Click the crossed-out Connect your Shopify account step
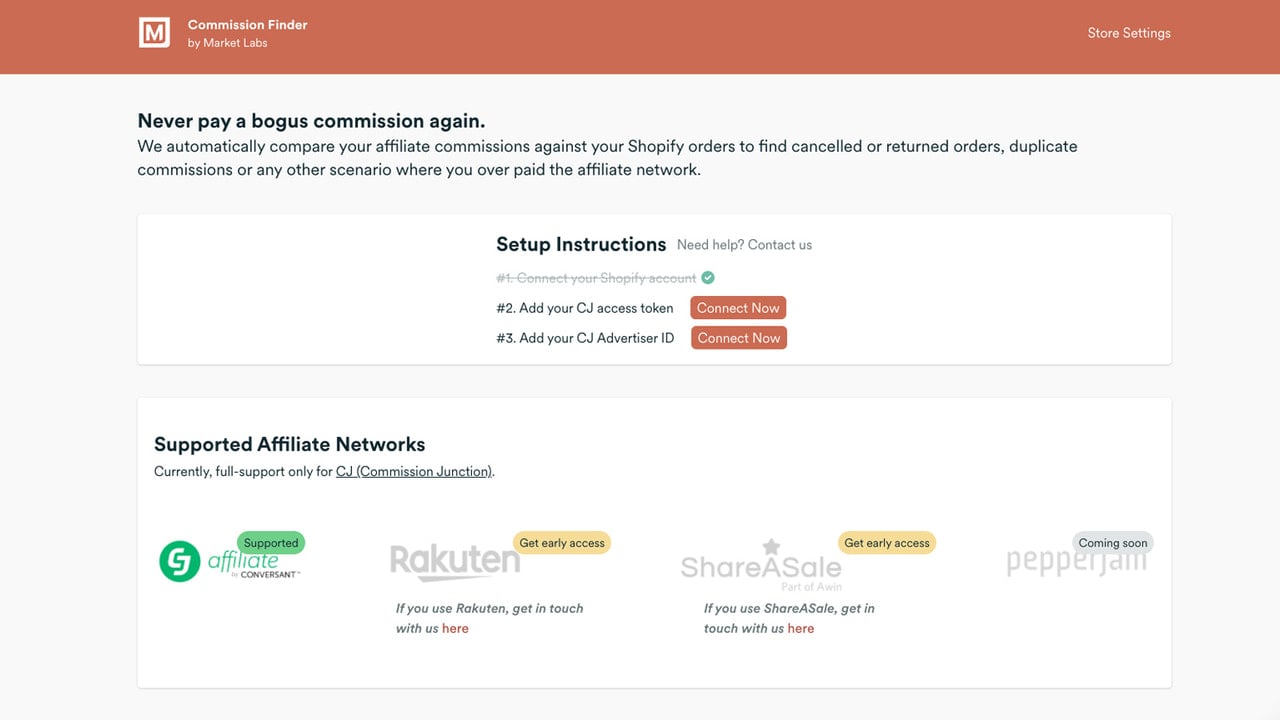Viewport: 1280px width, 720px height. 596,278
